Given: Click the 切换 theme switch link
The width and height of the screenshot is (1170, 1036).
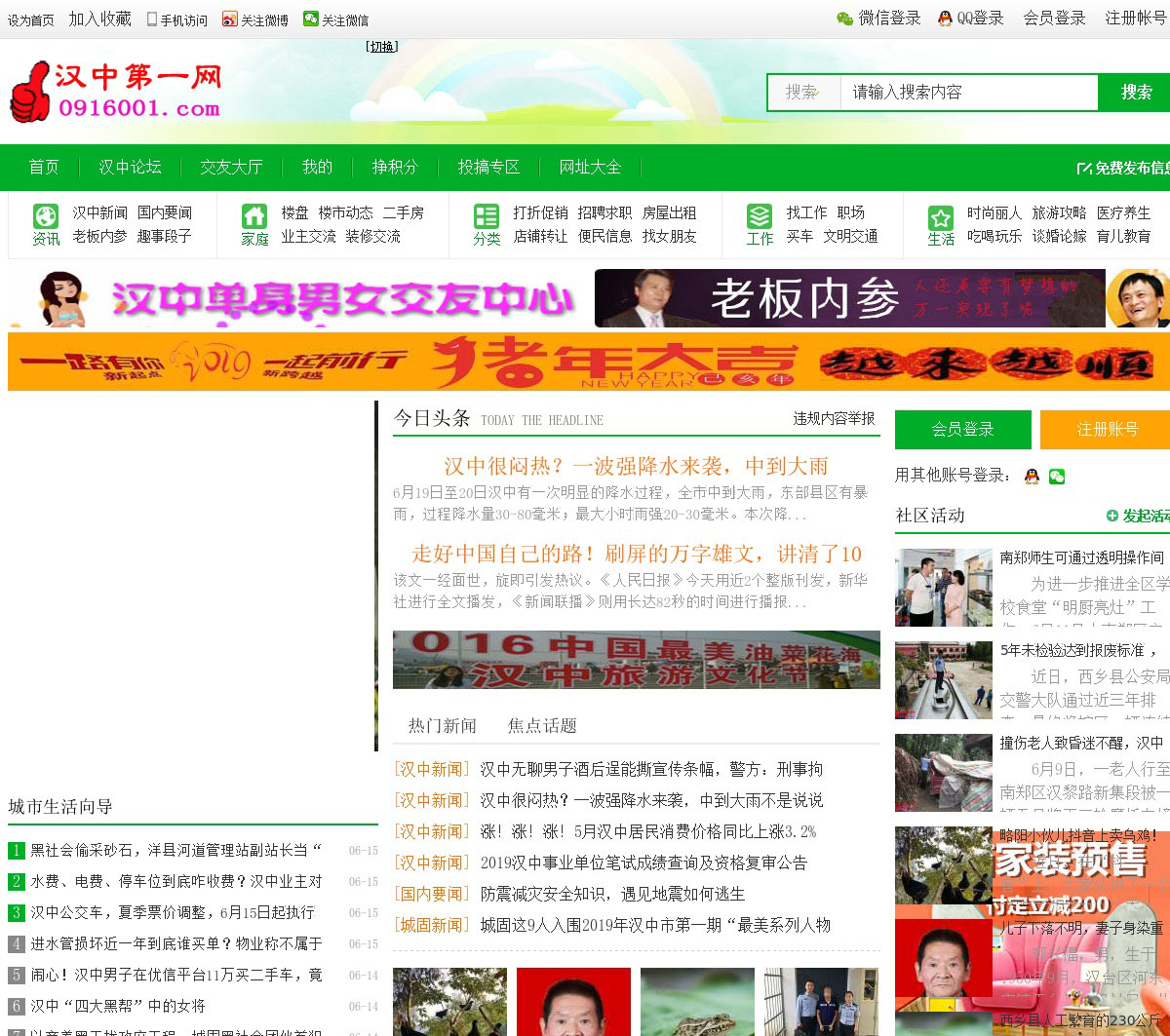Looking at the screenshot, I should (381, 46).
